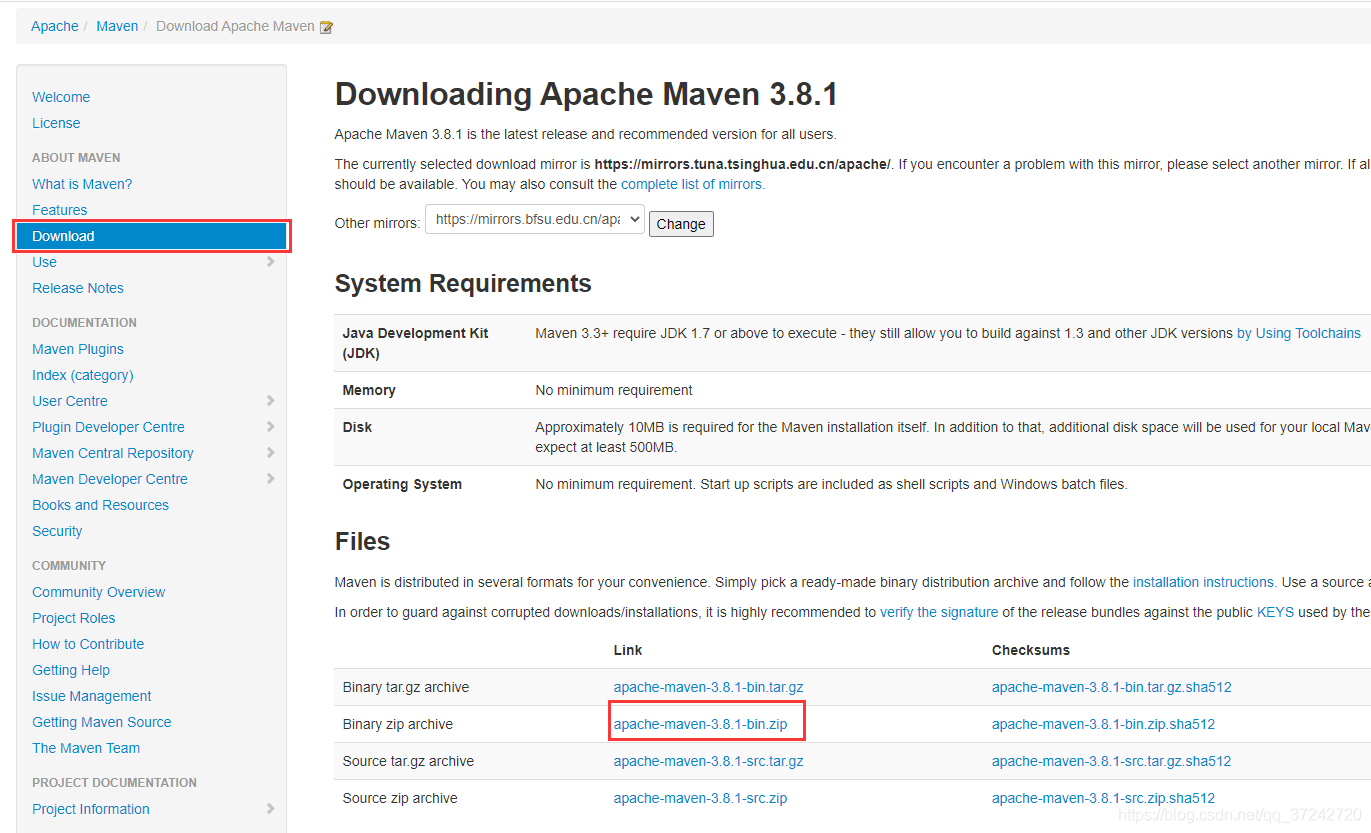Click the System Requirements heading
The image size is (1371, 833).
[463, 284]
